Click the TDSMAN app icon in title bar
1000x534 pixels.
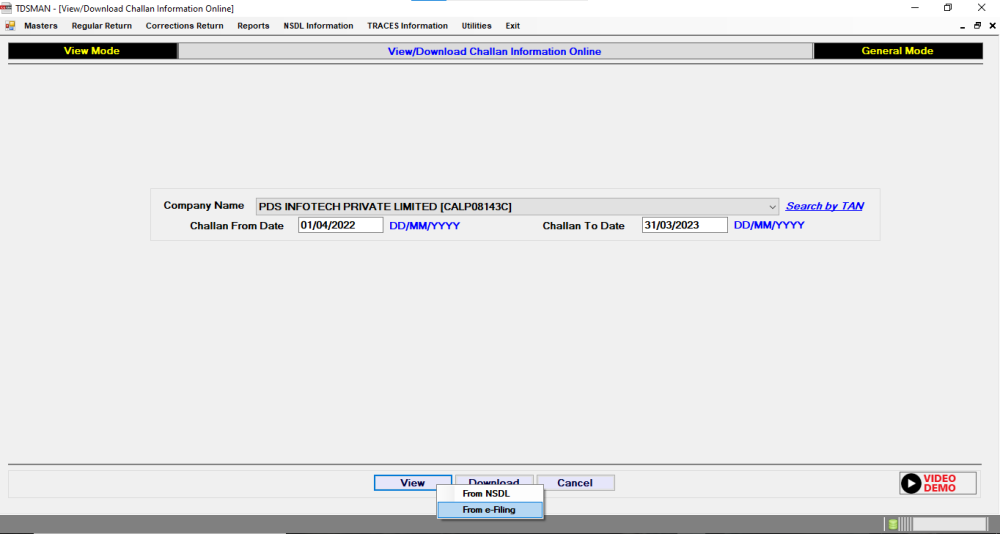(6, 8)
